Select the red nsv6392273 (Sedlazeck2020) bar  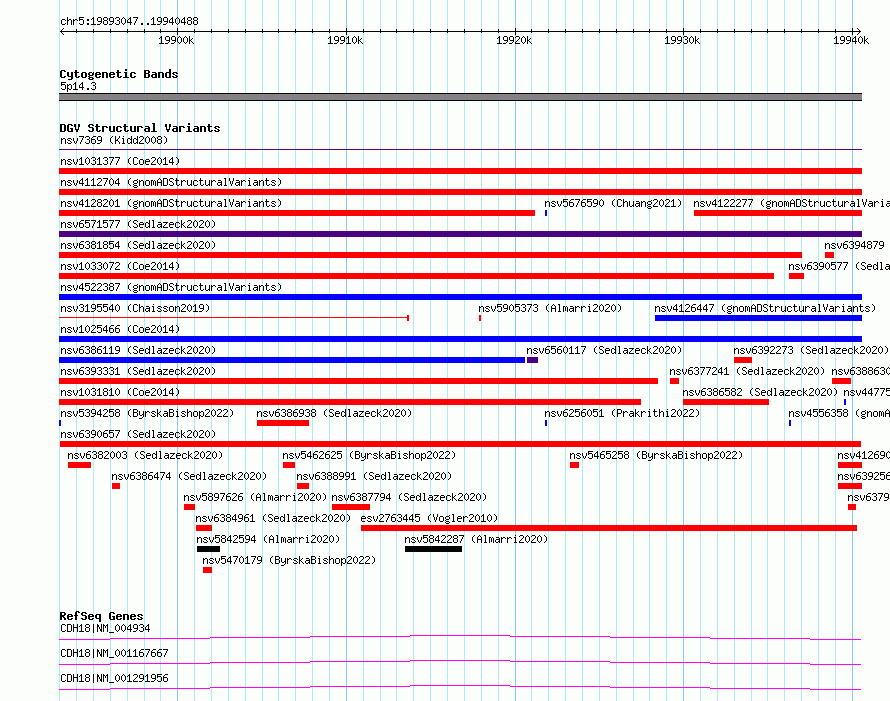tap(742, 360)
